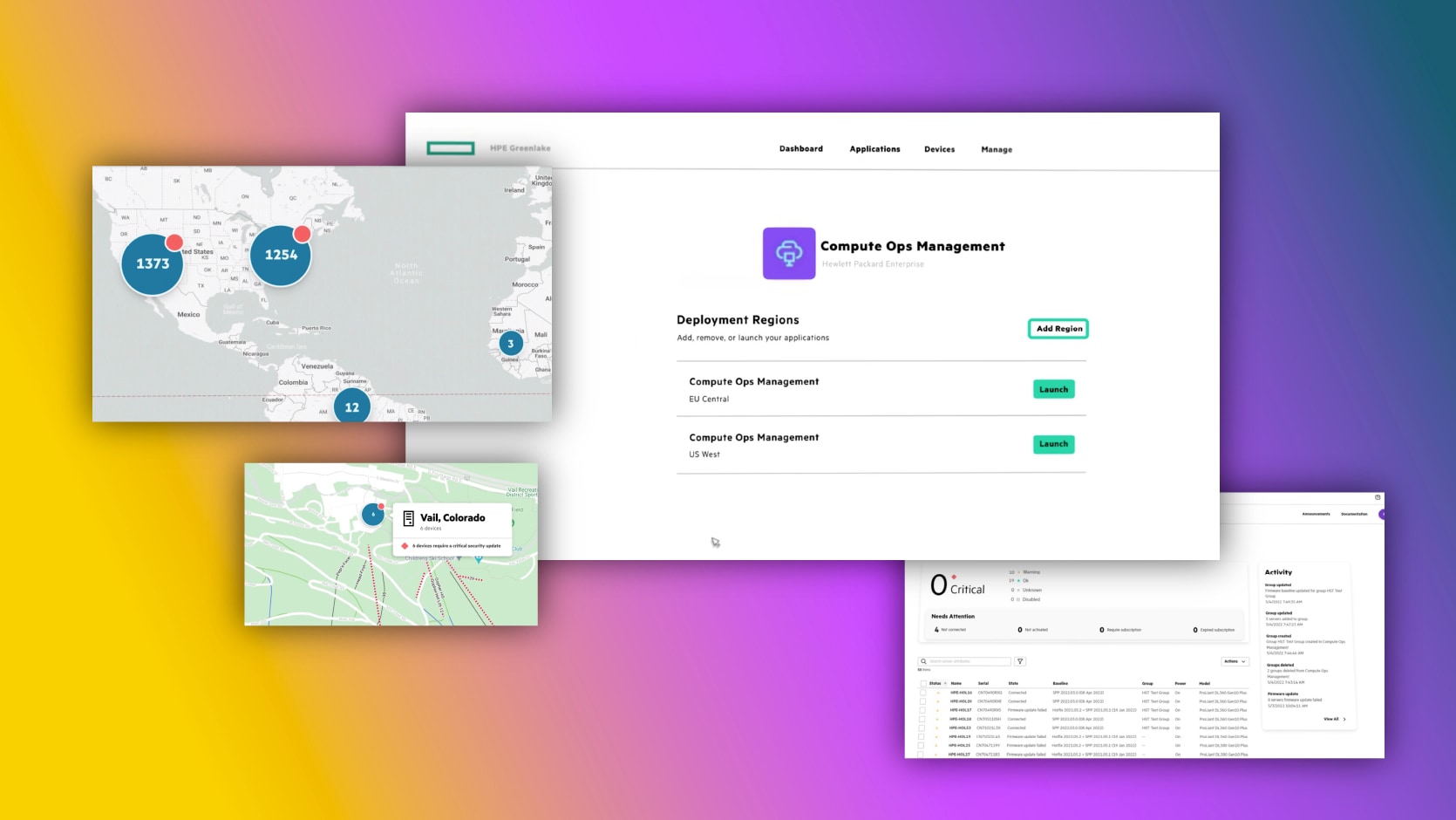1456x820 pixels.
Task: Click the 1254 device cluster marker
Action: [281, 255]
